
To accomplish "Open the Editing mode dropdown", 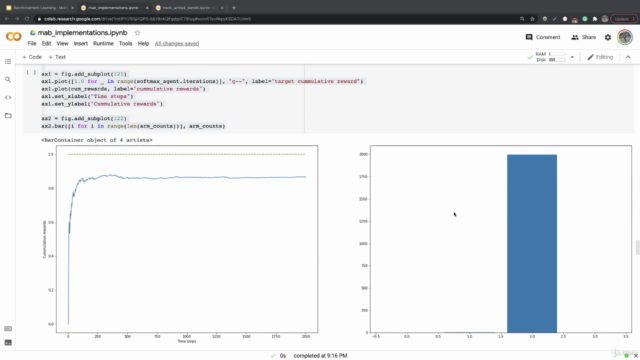I will [600, 57].
